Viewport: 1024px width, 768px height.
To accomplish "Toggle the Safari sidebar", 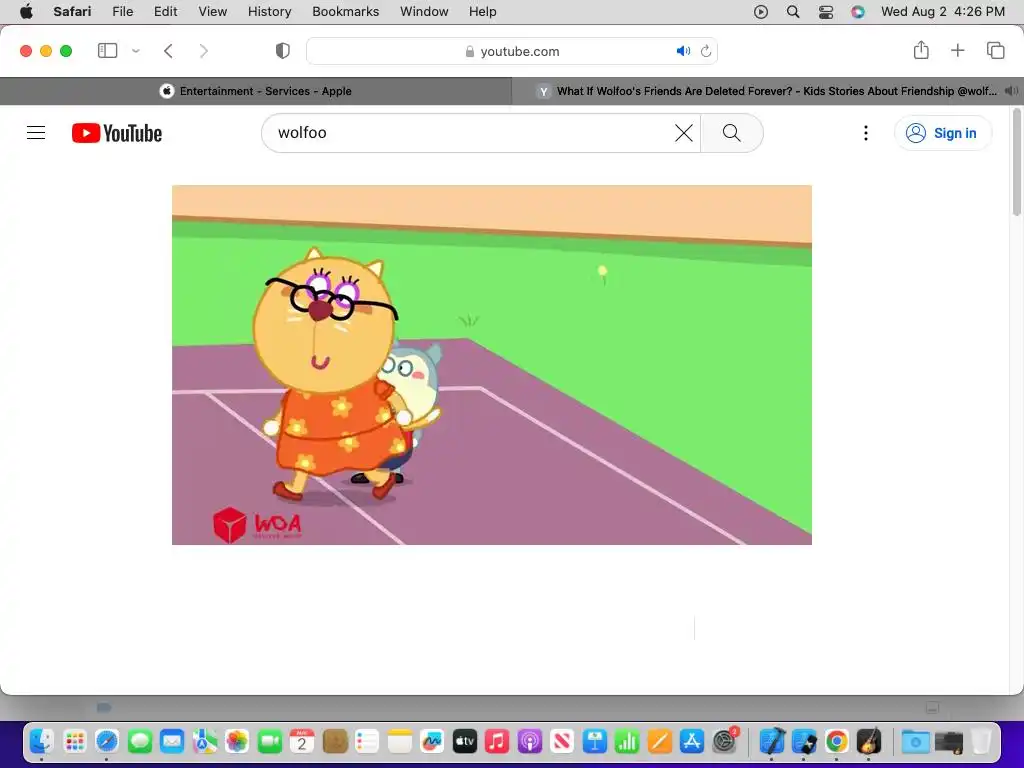I will click(108, 51).
